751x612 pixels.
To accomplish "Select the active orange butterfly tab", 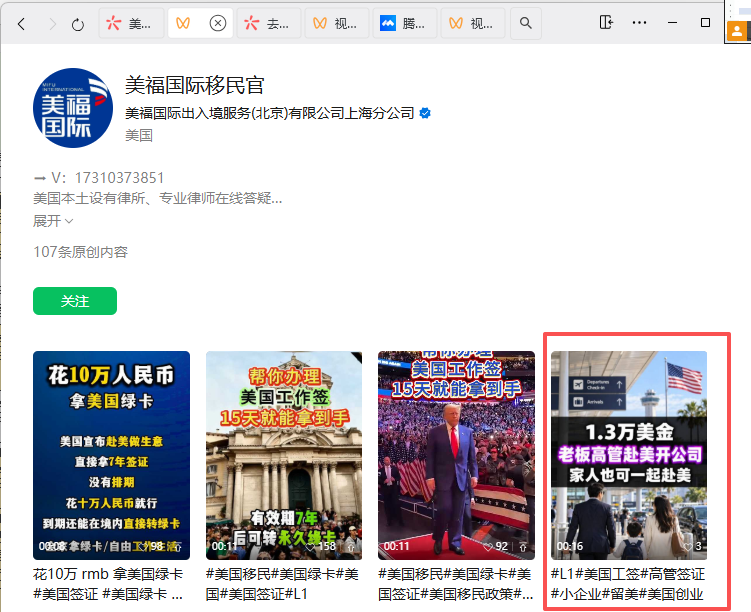I will coord(183,23).
